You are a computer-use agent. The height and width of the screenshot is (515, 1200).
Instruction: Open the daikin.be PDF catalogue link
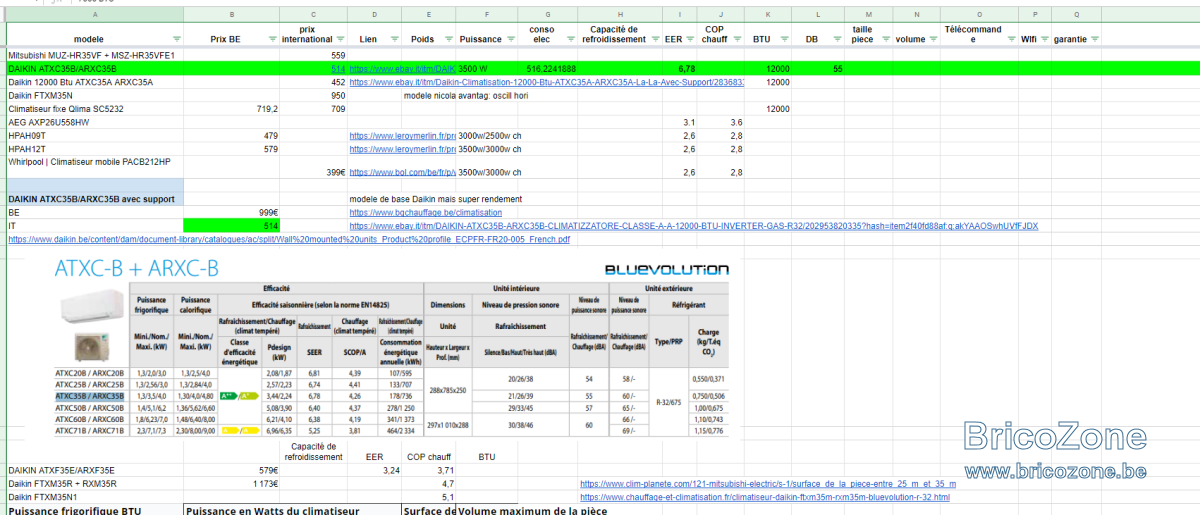pos(289,240)
